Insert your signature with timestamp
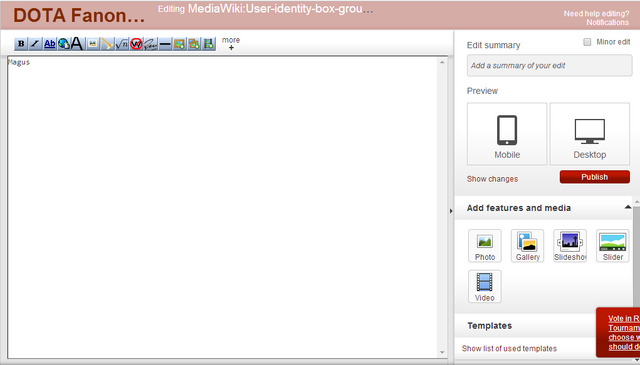The width and height of the screenshot is (640, 365). point(150,44)
